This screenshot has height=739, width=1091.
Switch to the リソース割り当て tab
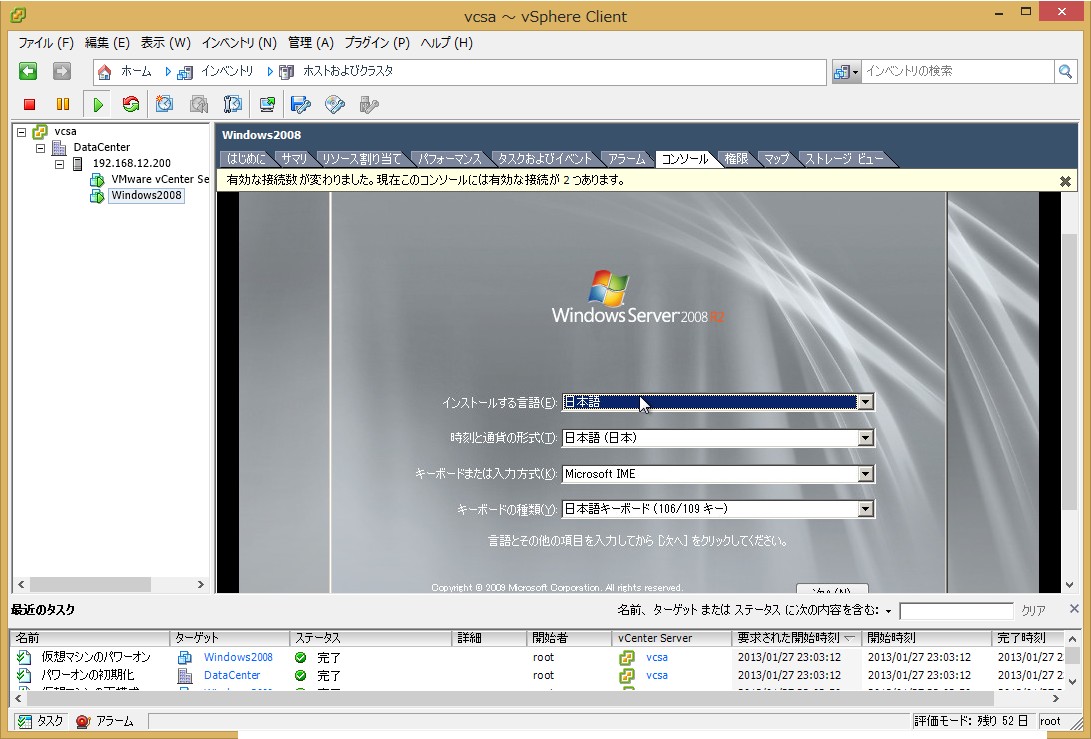coord(362,159)
